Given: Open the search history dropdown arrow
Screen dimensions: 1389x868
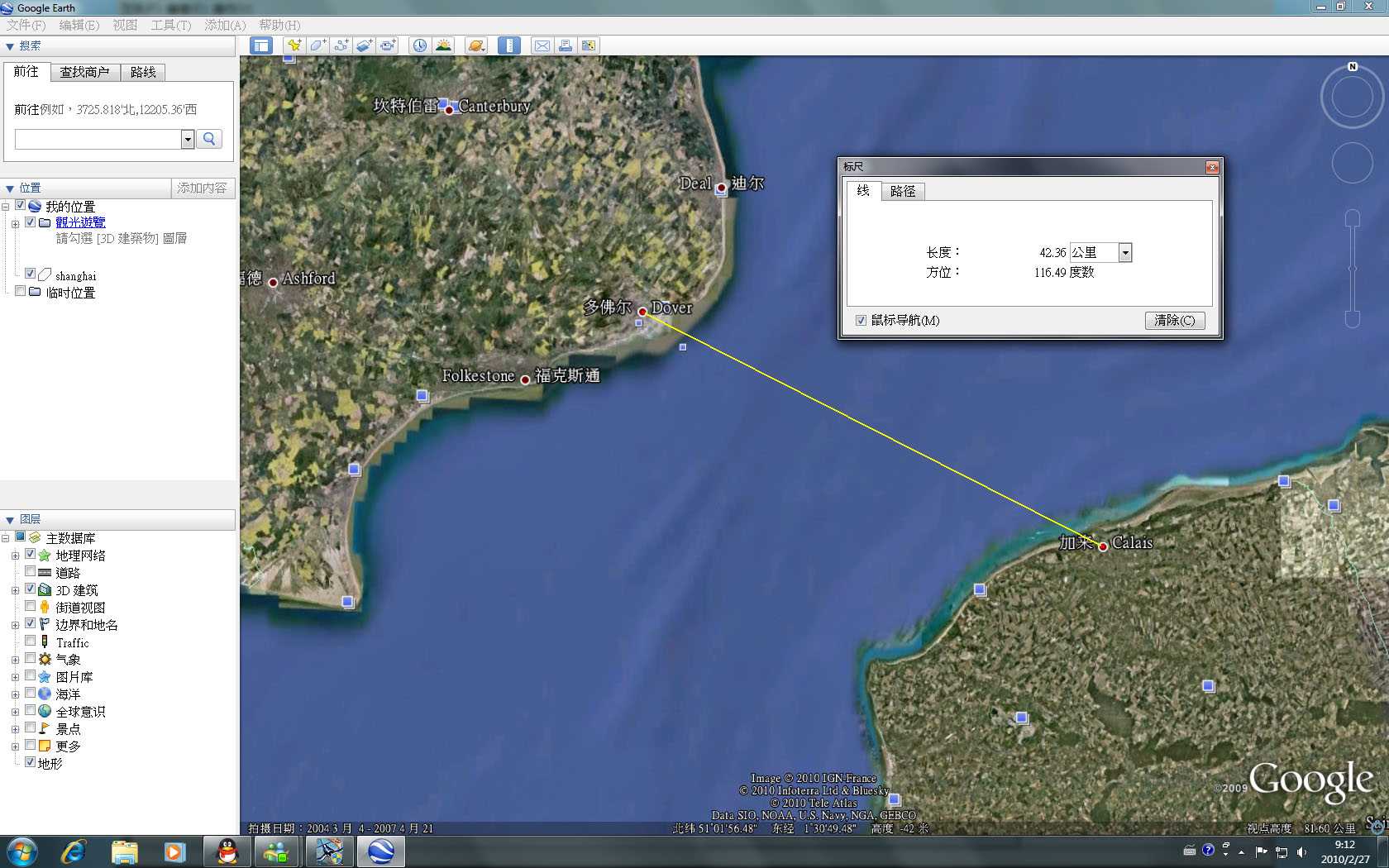Looking at the screenshot, I should pyautogui.click(x=188, y=139).
